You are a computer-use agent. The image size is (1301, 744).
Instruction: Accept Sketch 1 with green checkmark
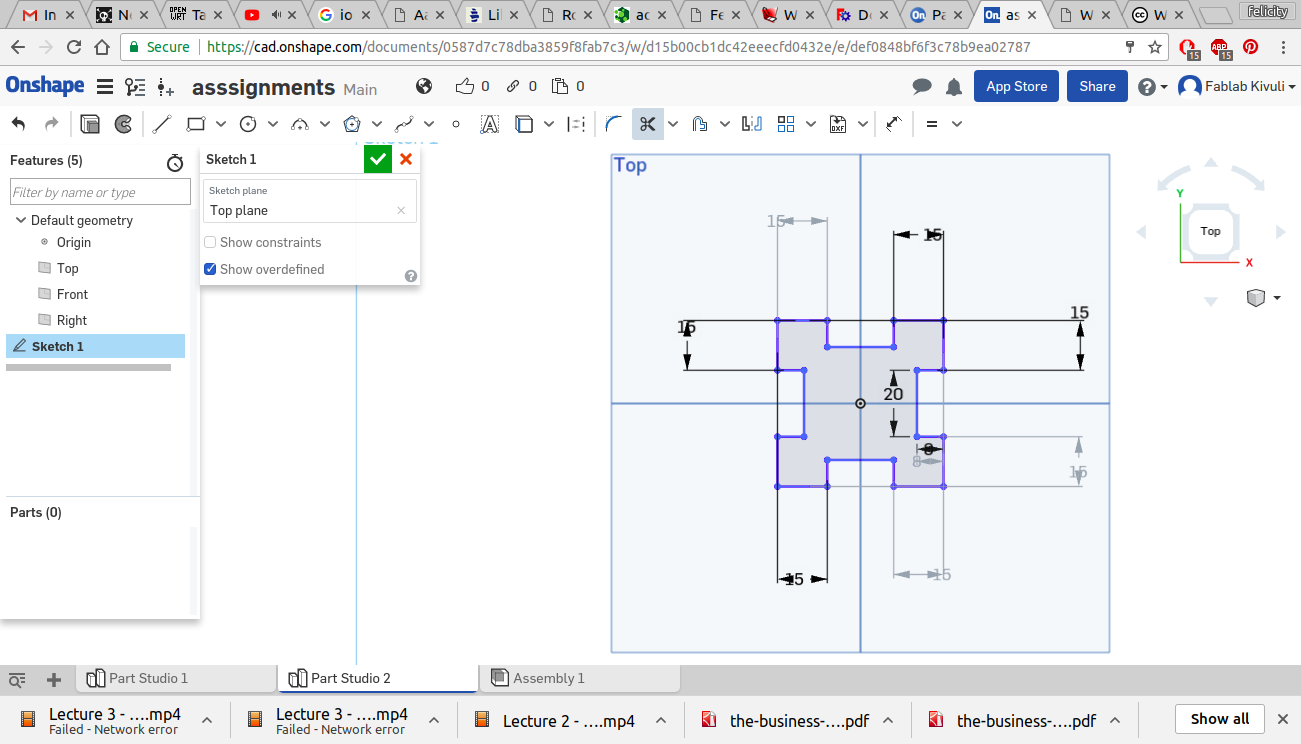(378, 159)
